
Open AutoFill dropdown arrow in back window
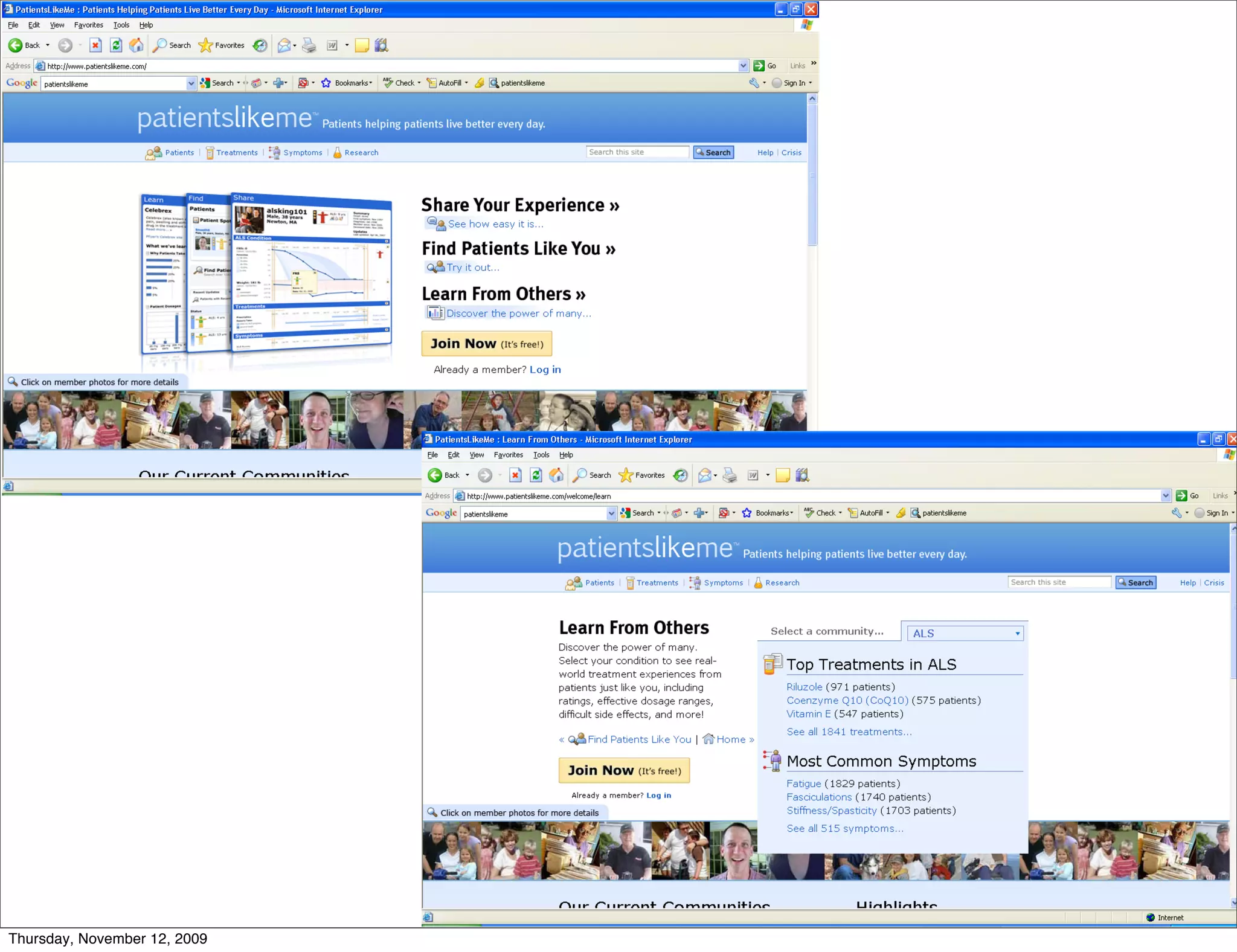(466, 83)
